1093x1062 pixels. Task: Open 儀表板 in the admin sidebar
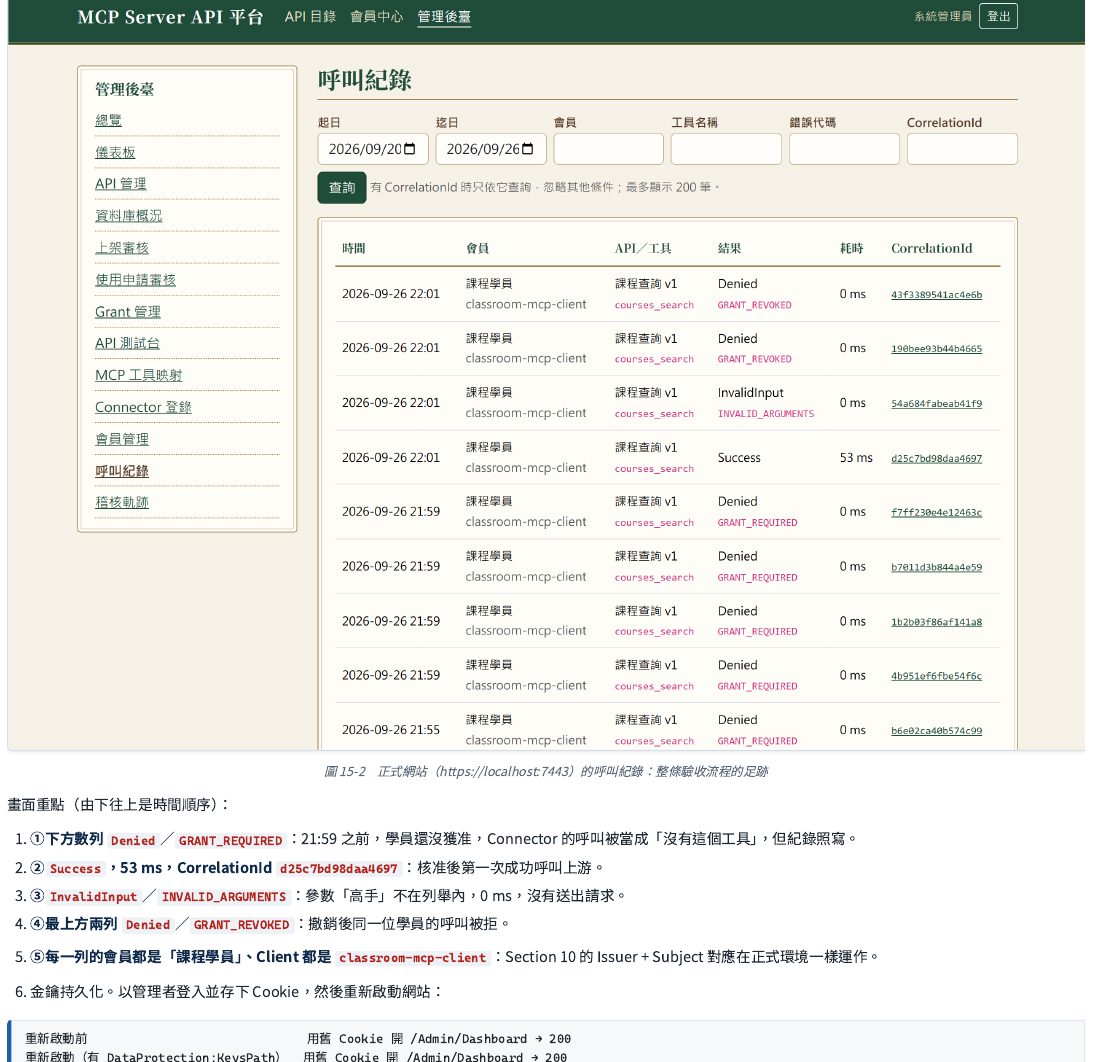115,152
